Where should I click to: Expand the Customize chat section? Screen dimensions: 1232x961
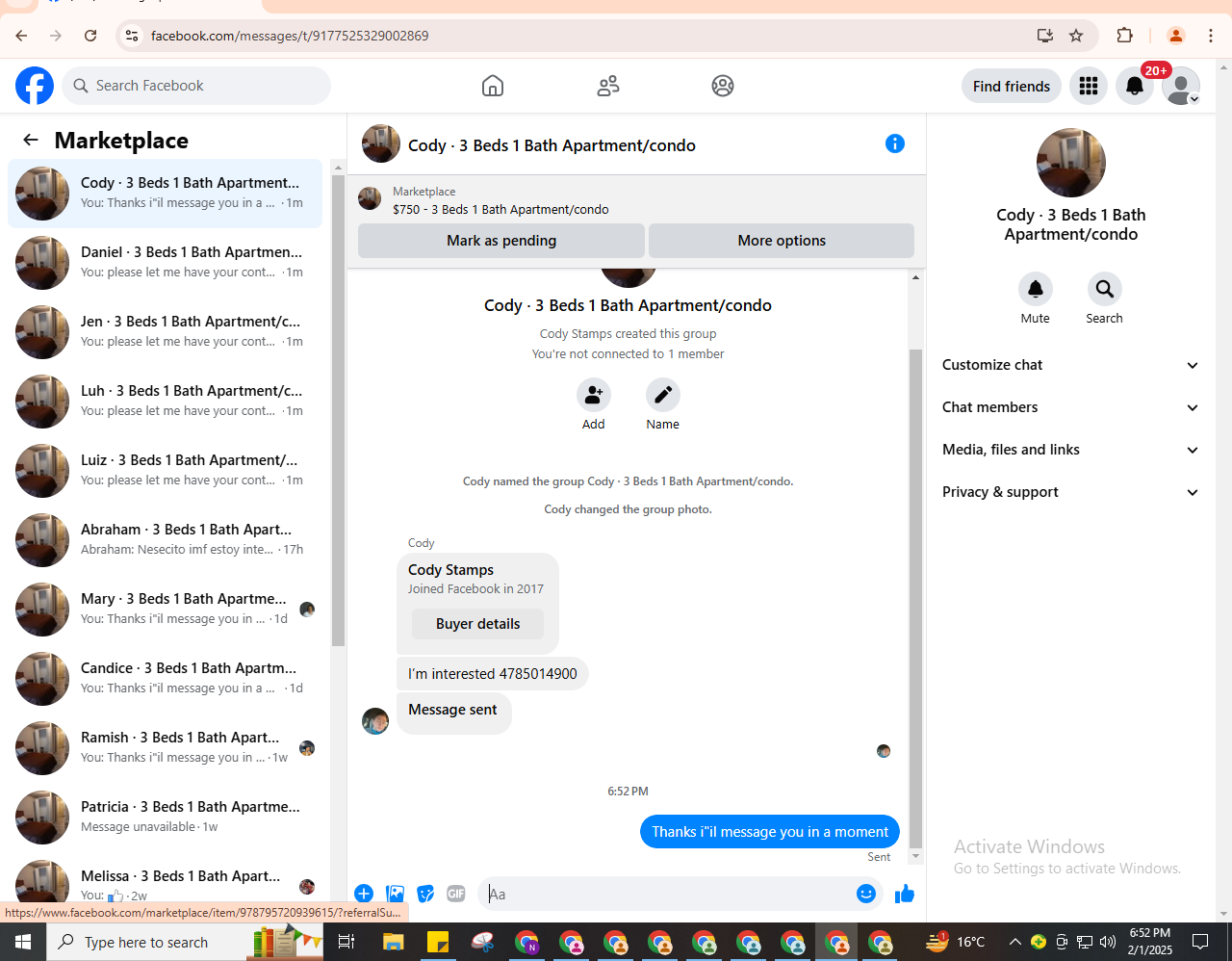(1070, 365)
